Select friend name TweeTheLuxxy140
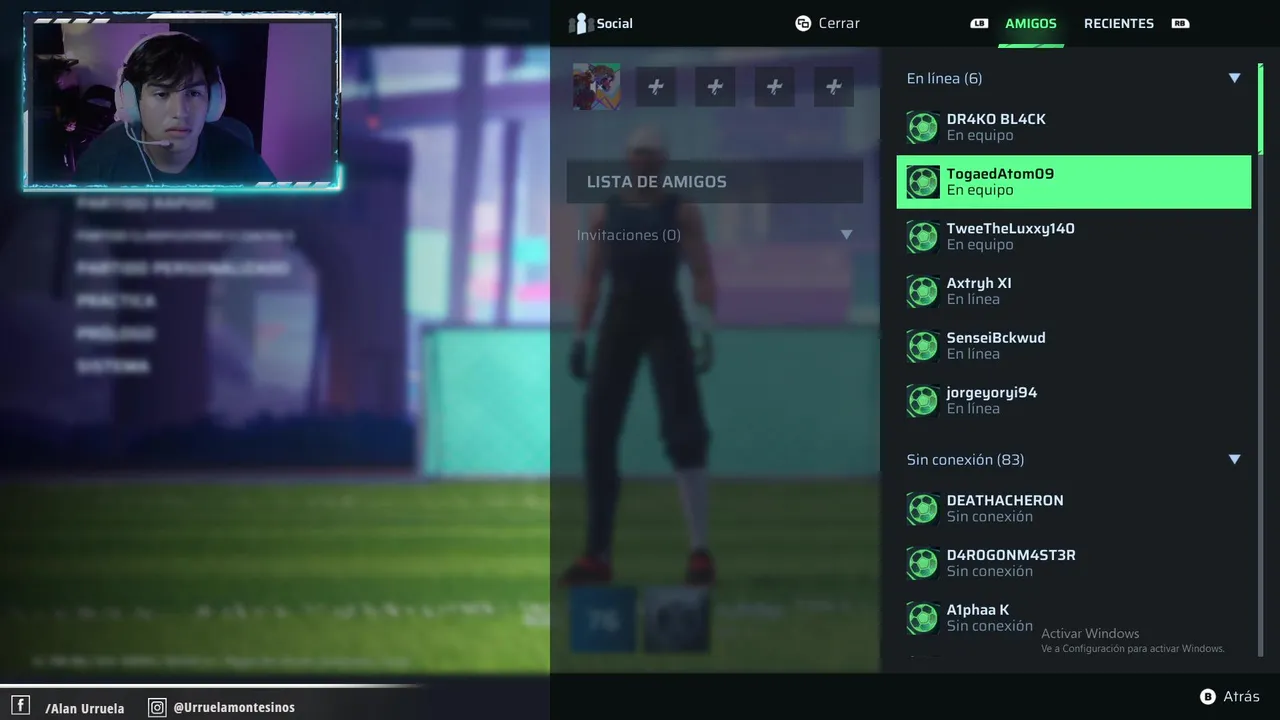This screenshot has width=1280, height=720. tap(1010, 228)
